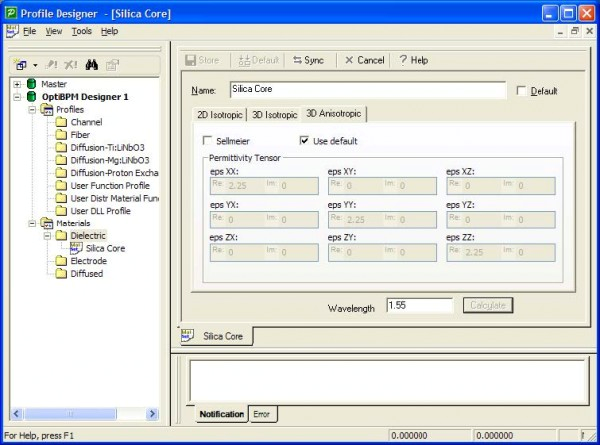Click the Sync toolbar button

pyautogui.click(x=308, y=60)
